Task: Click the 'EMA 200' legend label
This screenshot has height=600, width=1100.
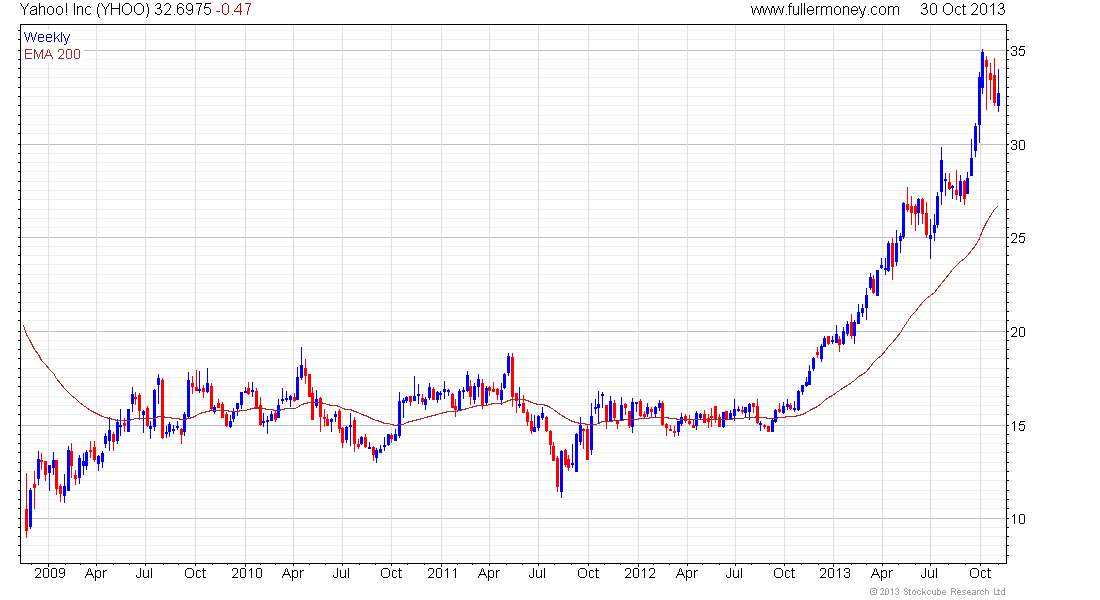Action: click(53, 54)
